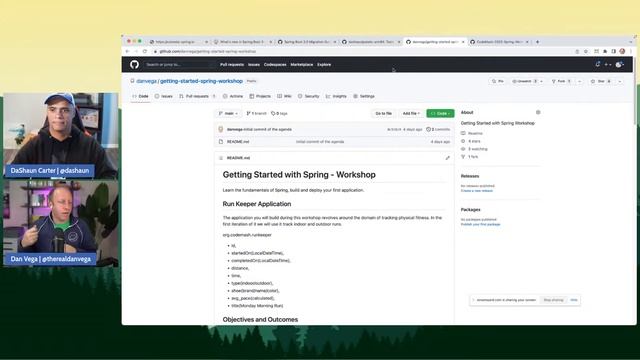Expand the Unwatch dropdown
Viewport: 640px width, 360px height.
point(528,81)
